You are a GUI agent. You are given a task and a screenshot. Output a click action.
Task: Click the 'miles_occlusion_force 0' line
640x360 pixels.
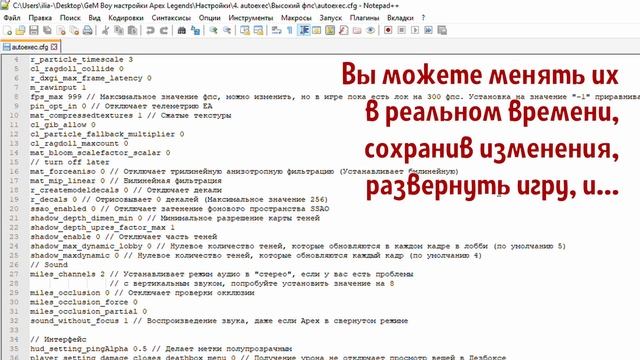pos(84,302)
